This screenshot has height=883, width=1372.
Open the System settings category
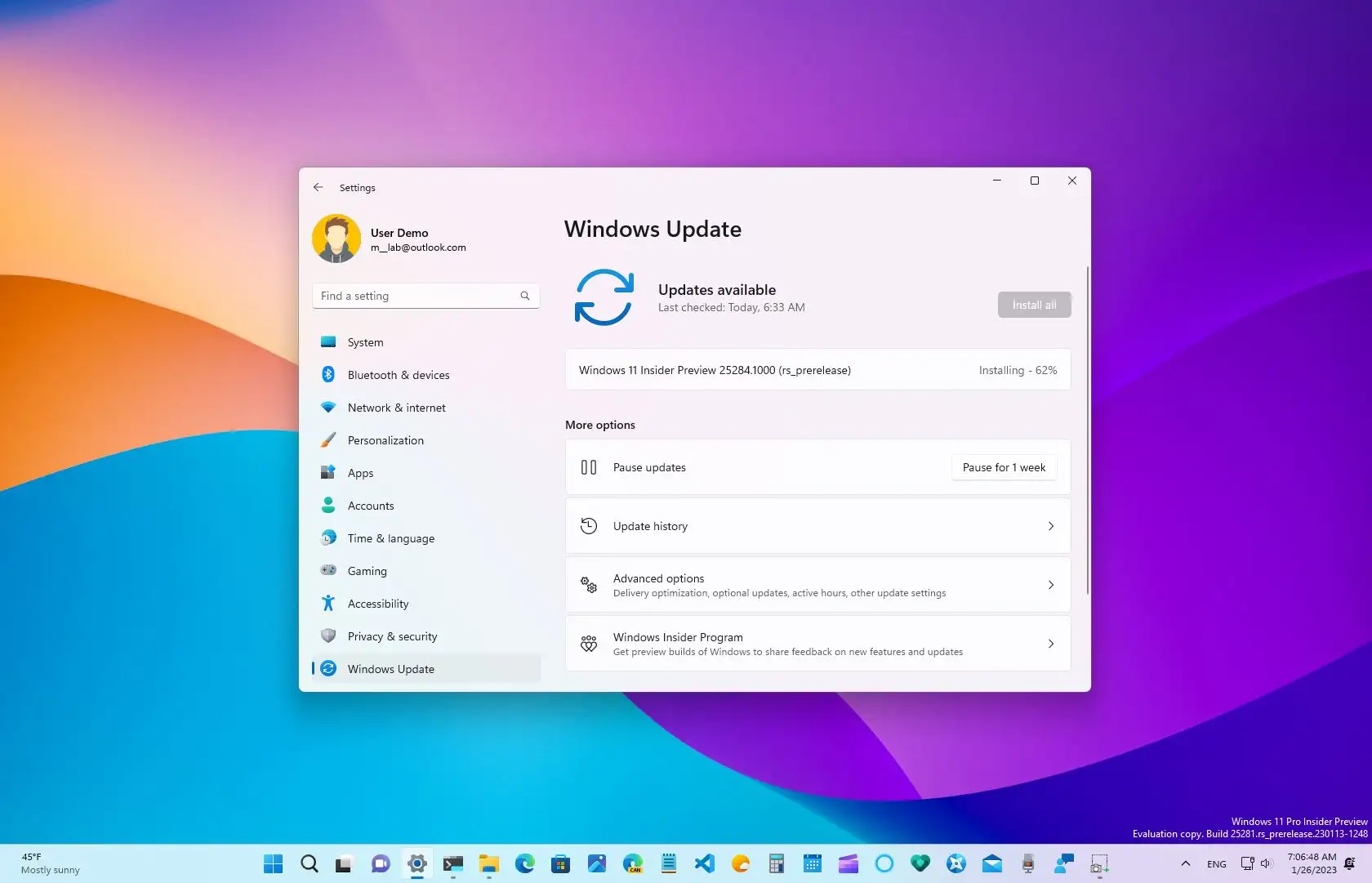pos(425,342)
